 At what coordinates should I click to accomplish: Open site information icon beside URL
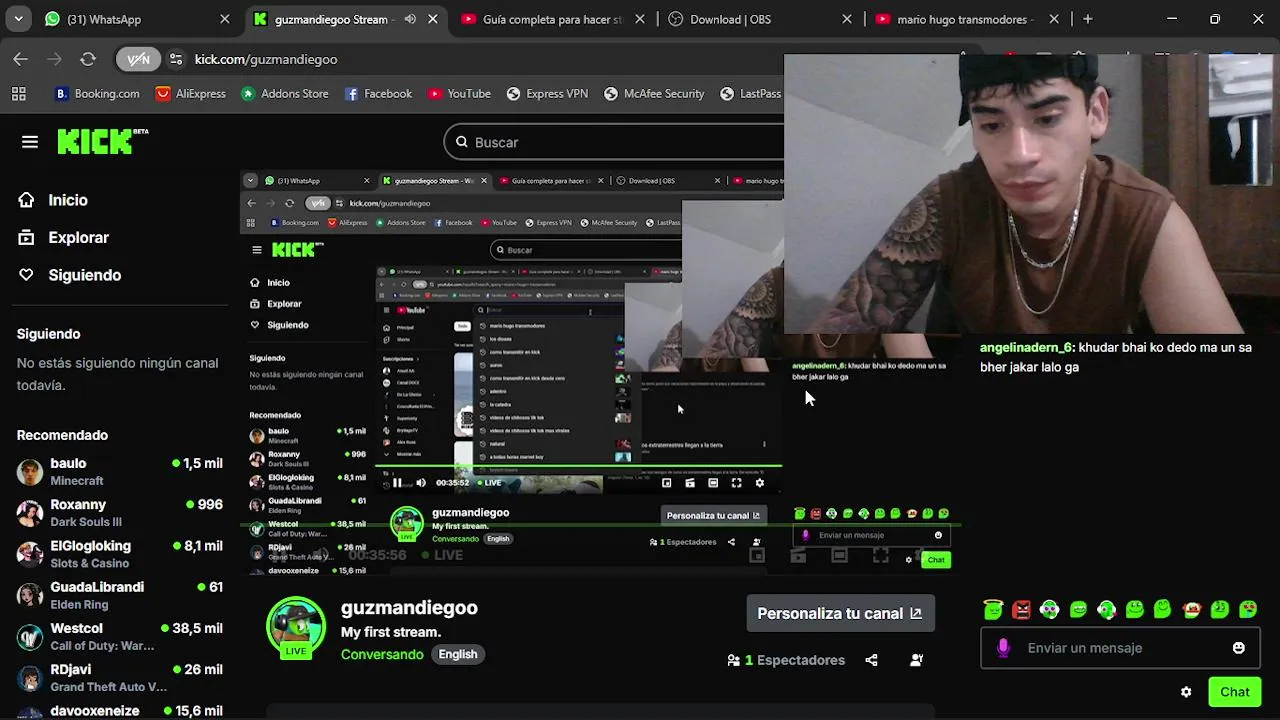coord(176,59)
